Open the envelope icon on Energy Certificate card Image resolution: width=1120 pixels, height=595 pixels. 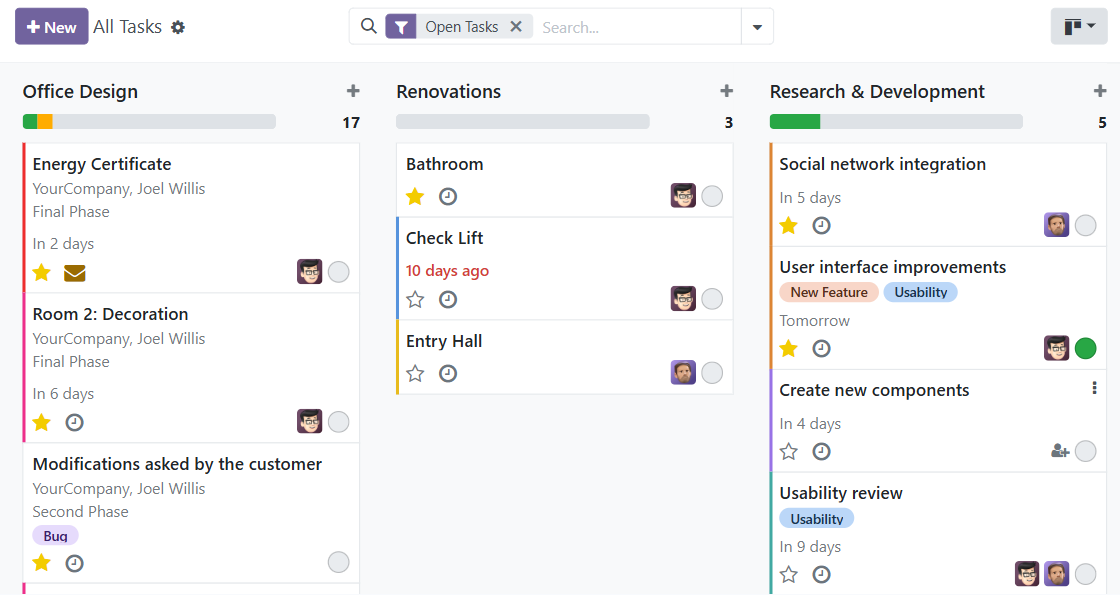pos(75,272)
